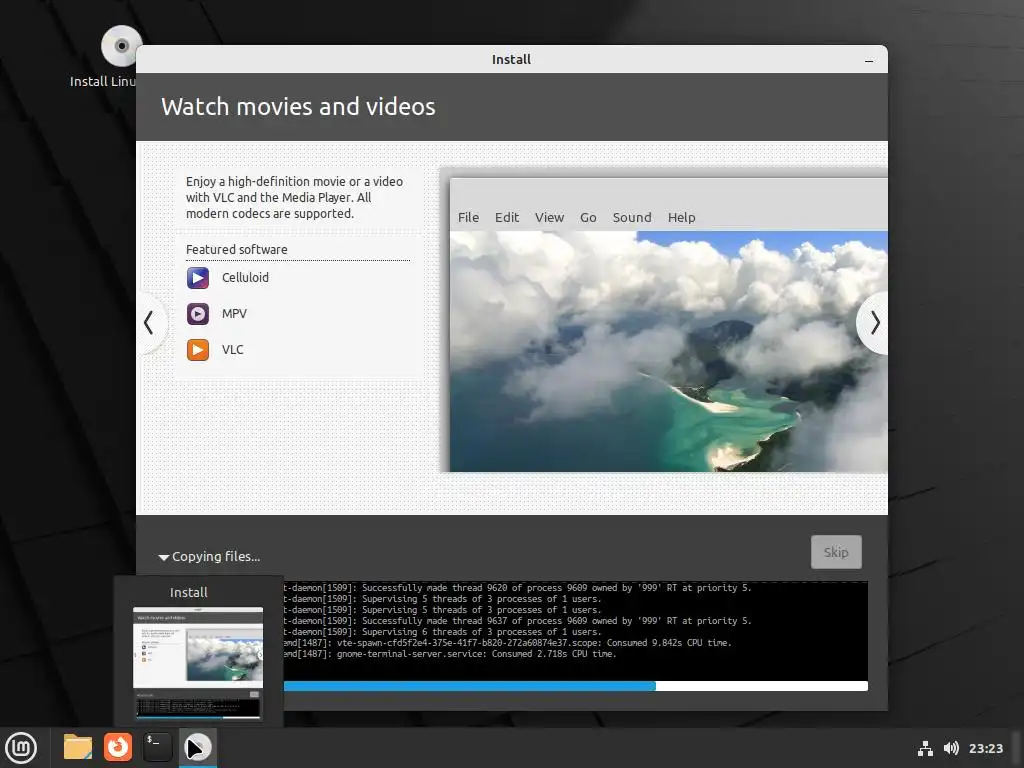
Task: Click Sound in the slideshow player menu
Action: [x=632, y=217]
